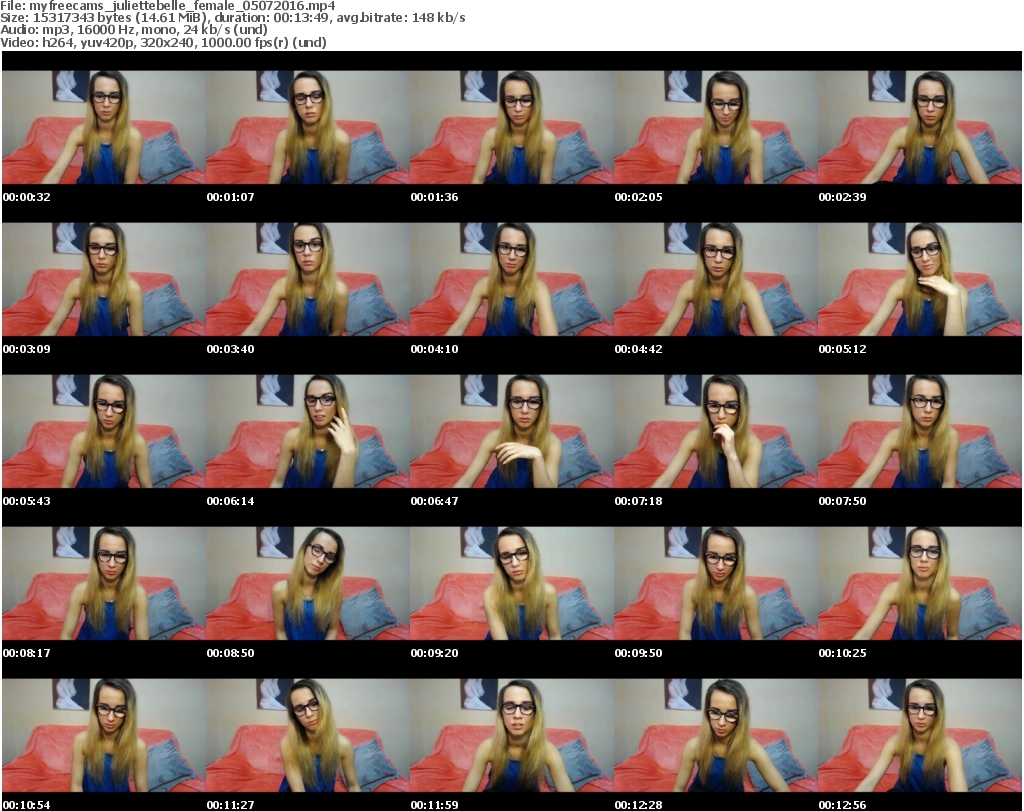The height and width of the screenshot is (811, 1024).
Task: Select the thumbnail stamped 00:05:43
Action: tap(104, 432)
